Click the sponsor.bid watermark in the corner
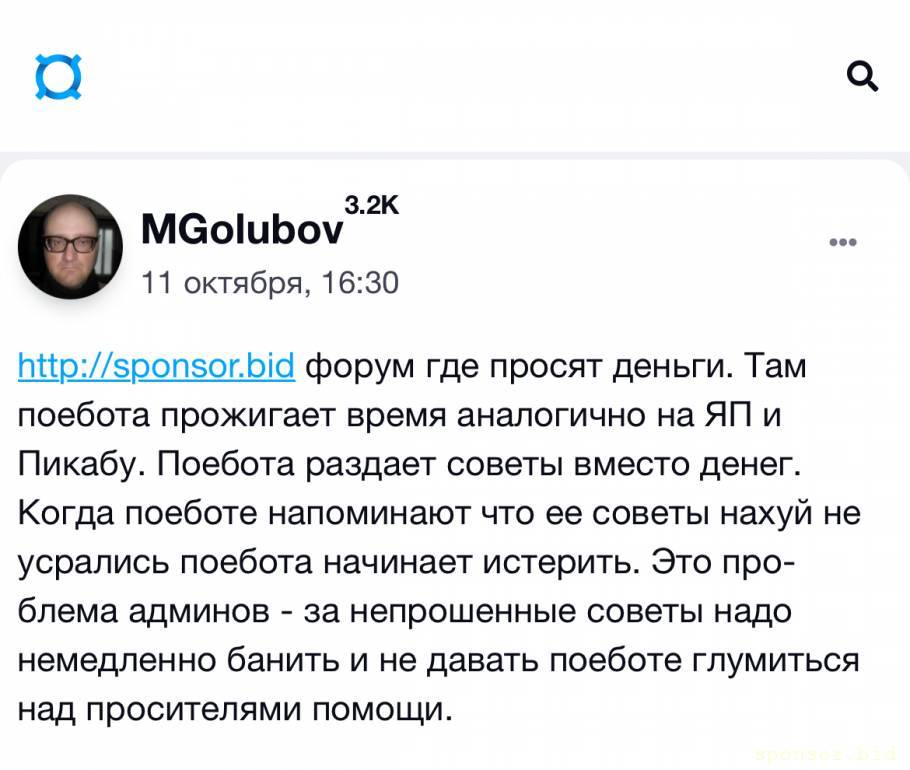The height and width of the screenshot is (770, 910). [836, 754]
